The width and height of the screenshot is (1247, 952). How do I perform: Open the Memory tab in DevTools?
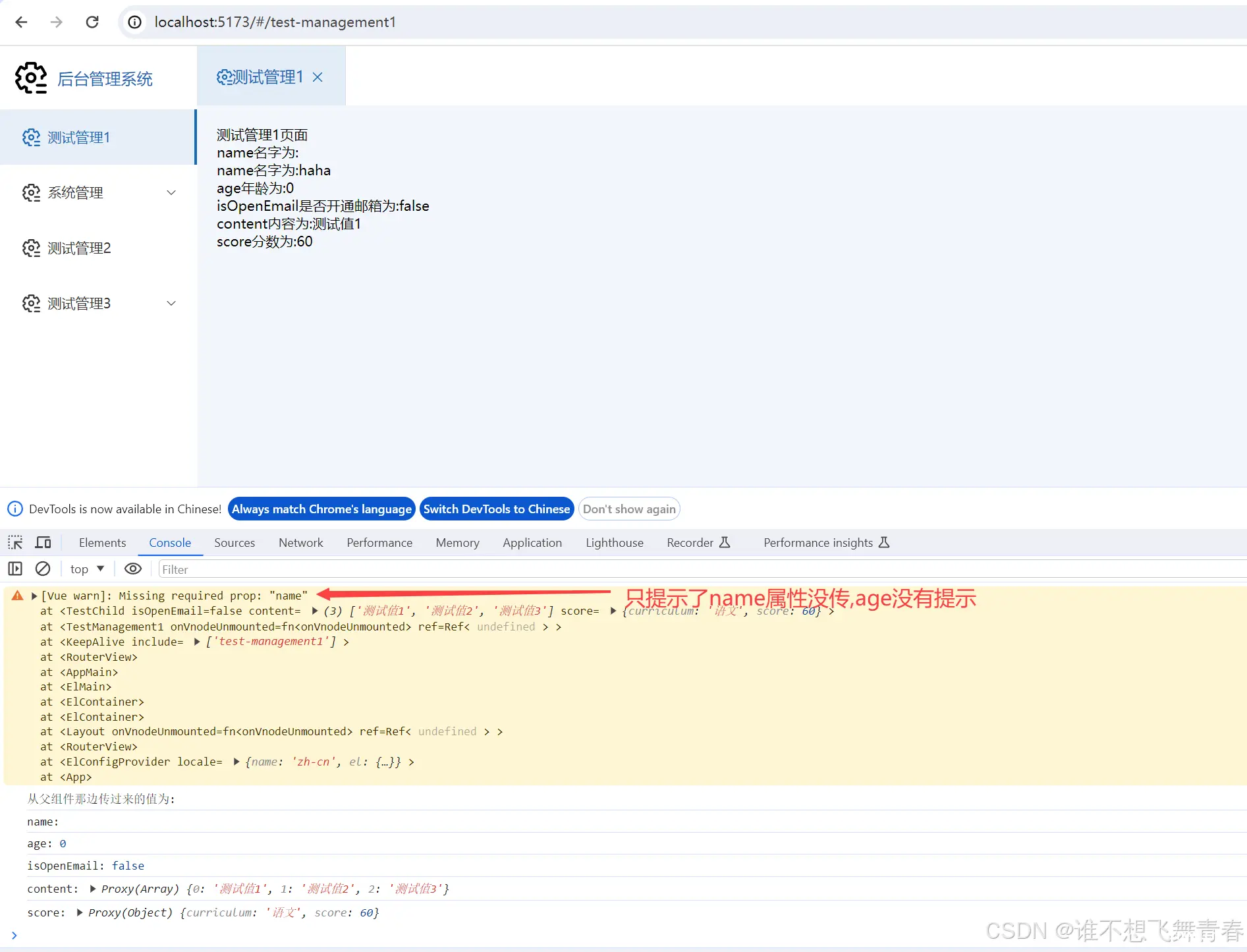457,542
